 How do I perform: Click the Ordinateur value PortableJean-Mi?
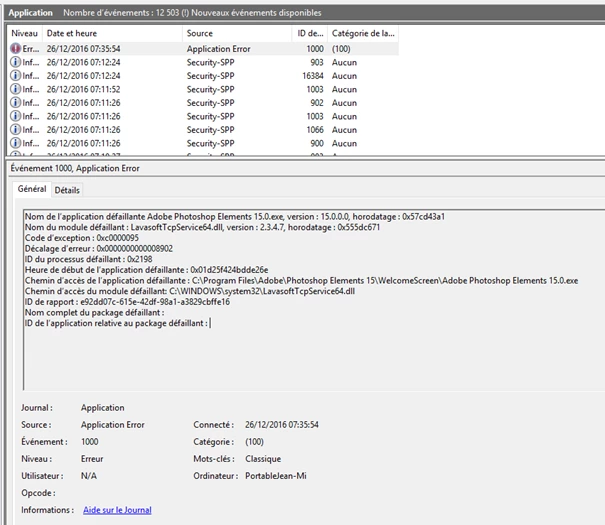[x=275, y=476]
